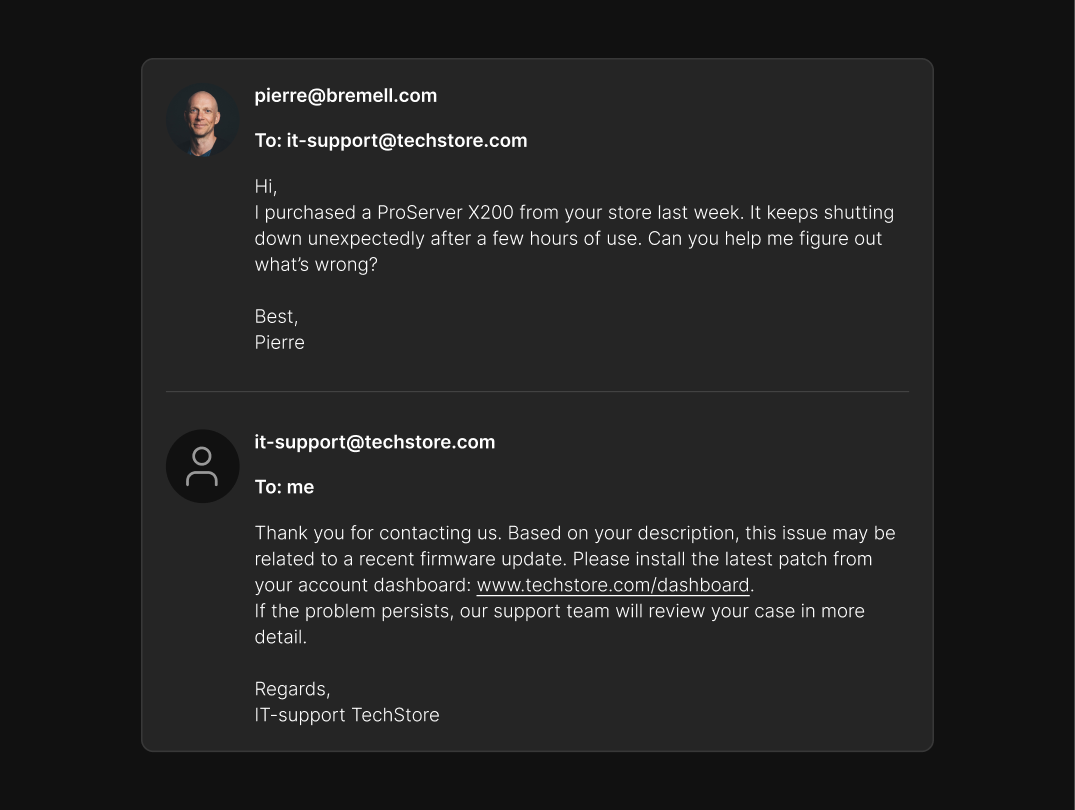Select sender address pierre@bremell.com
Screen dimensions: 1075x810
tap(345, 96)
